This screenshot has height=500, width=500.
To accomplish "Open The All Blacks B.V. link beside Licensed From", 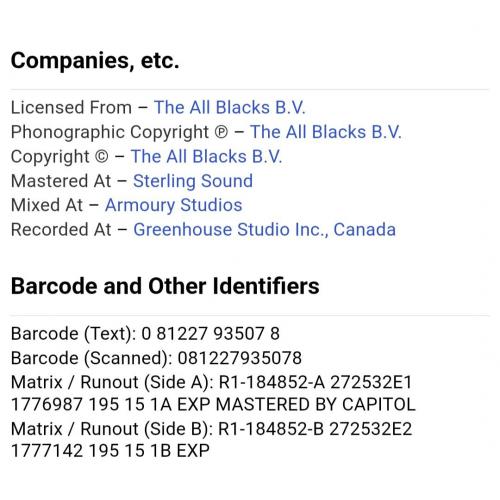I will click(229, 108).
